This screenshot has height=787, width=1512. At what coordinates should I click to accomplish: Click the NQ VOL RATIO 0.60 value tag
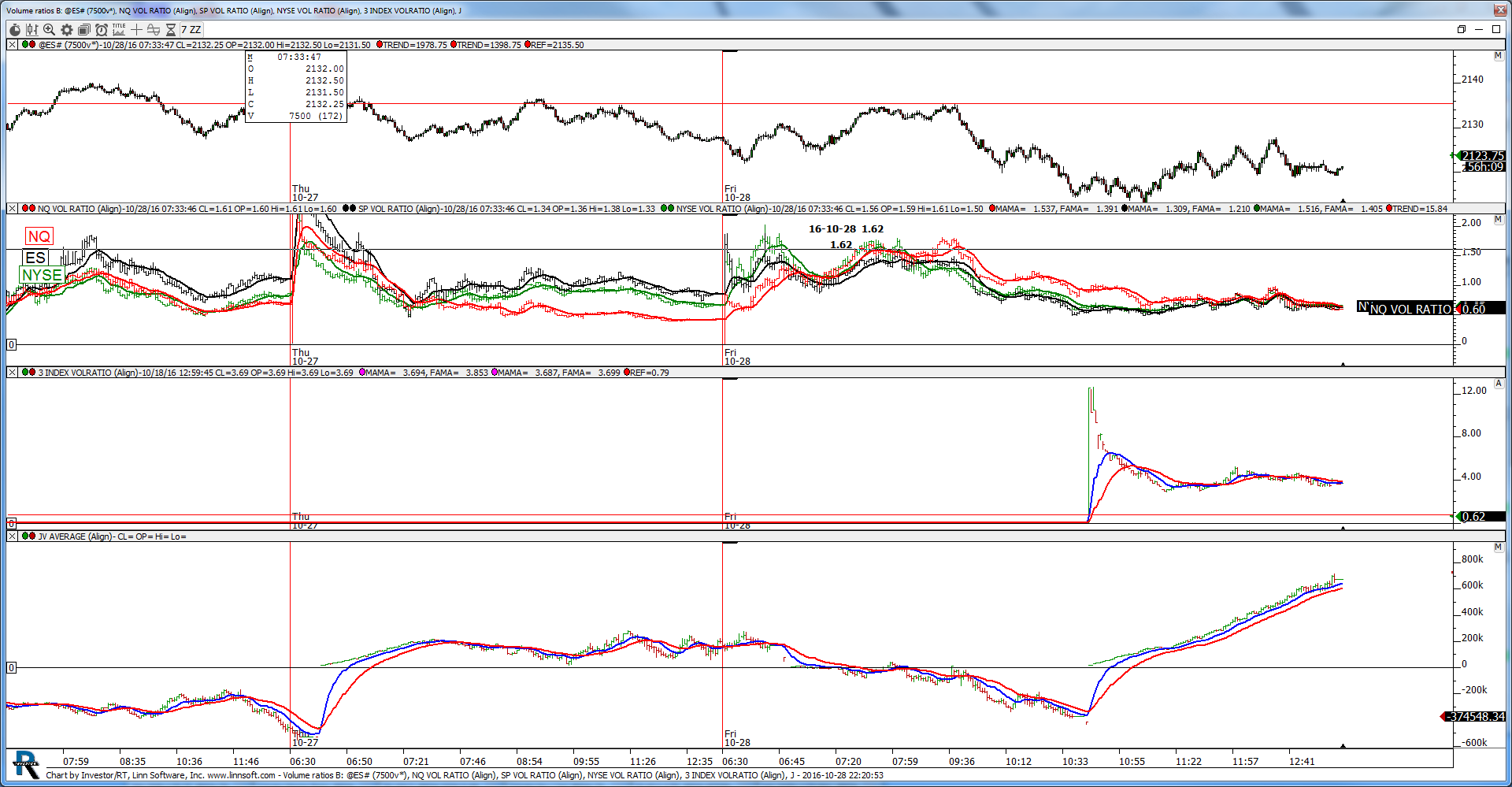pyautogui.click(x=1482, y=309)
